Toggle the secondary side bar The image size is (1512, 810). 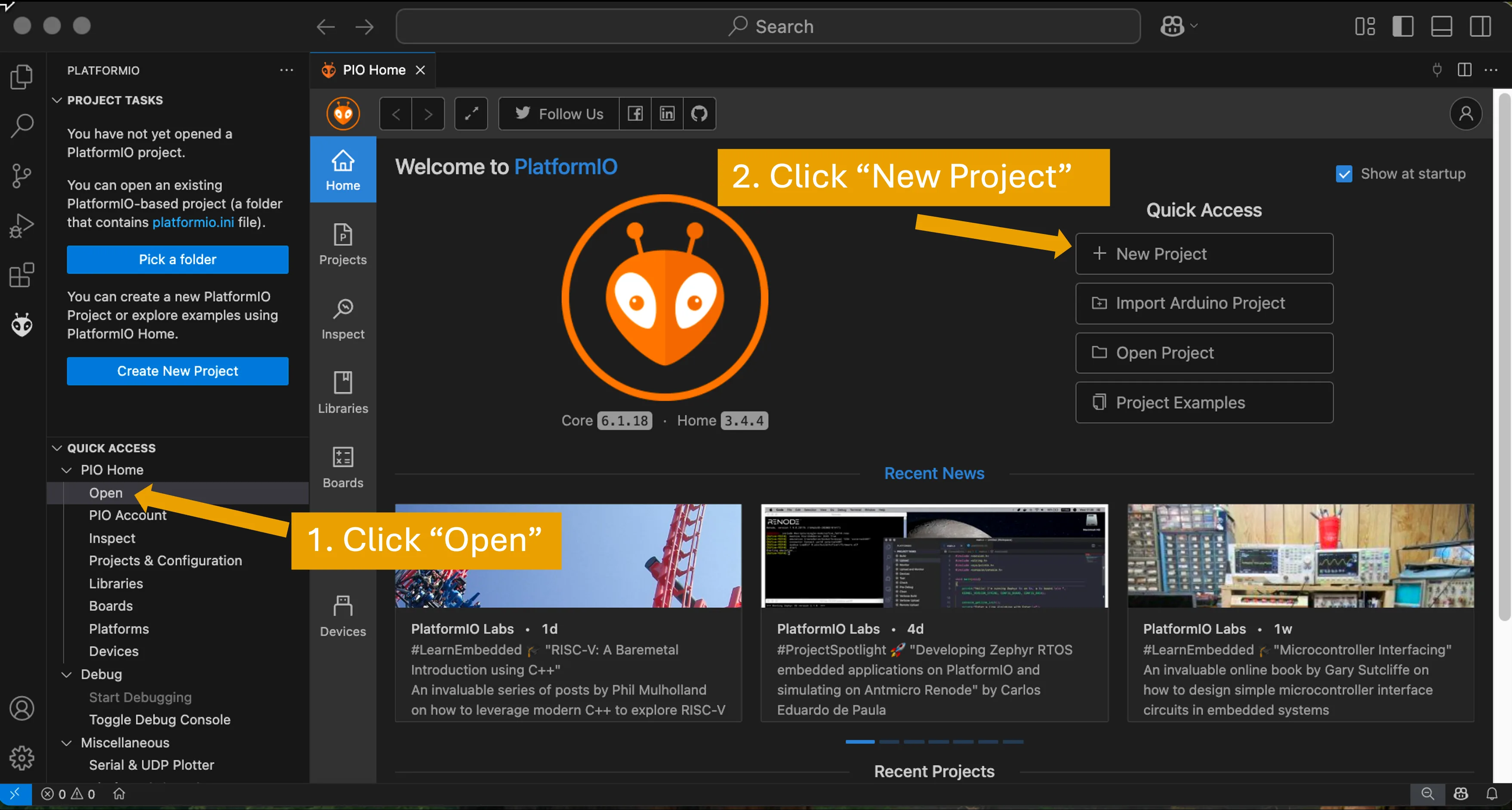[1480, 26]
